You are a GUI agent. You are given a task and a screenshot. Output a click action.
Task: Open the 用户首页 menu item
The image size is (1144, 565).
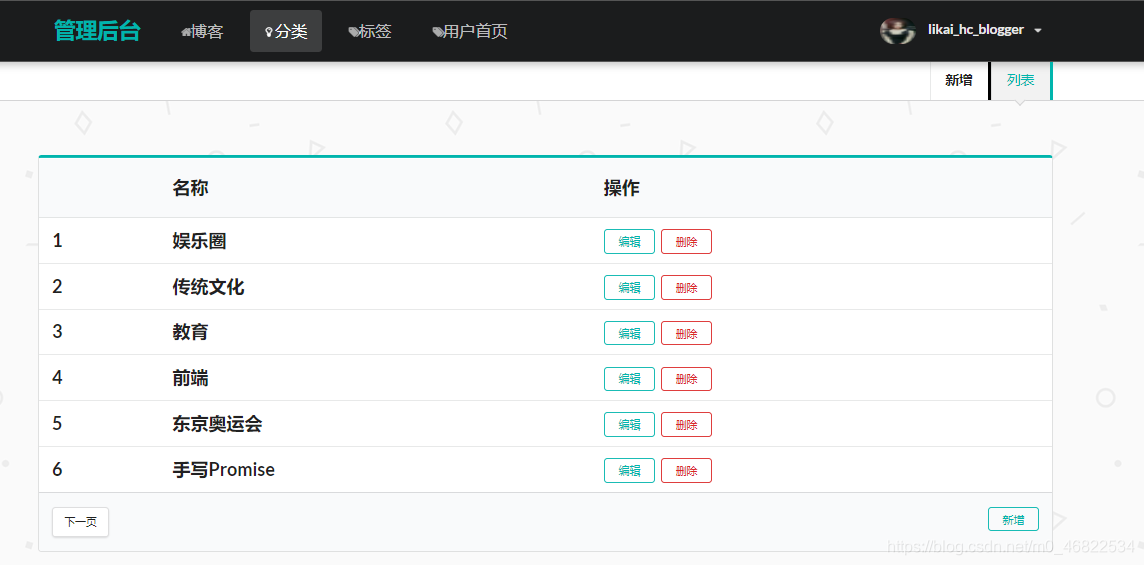point(470,31)
